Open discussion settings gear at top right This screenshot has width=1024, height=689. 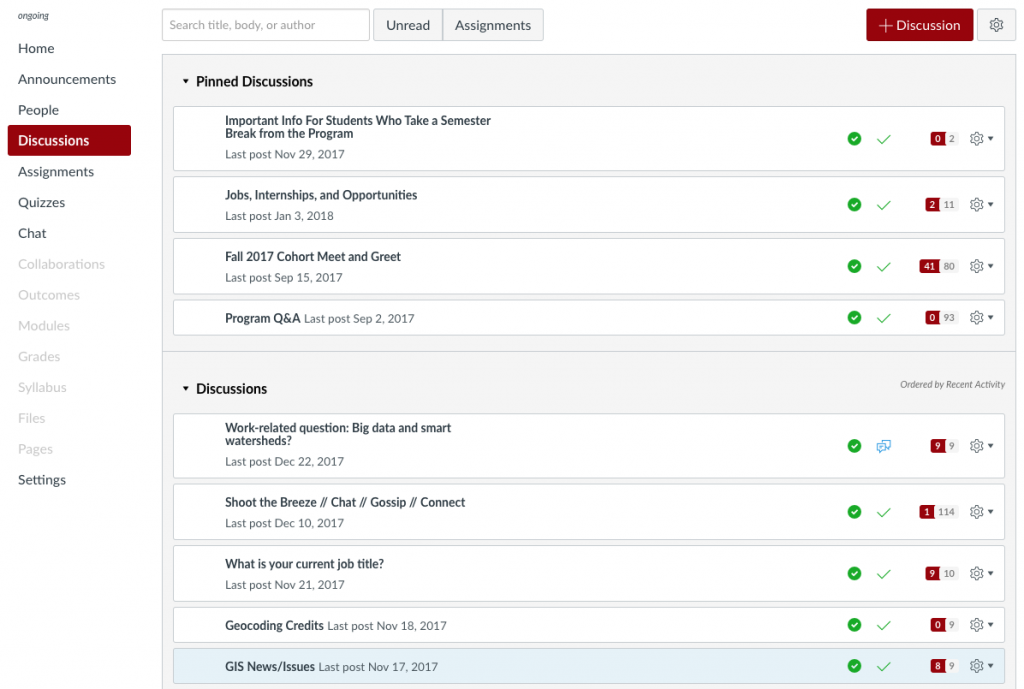[x=996, y=25]
